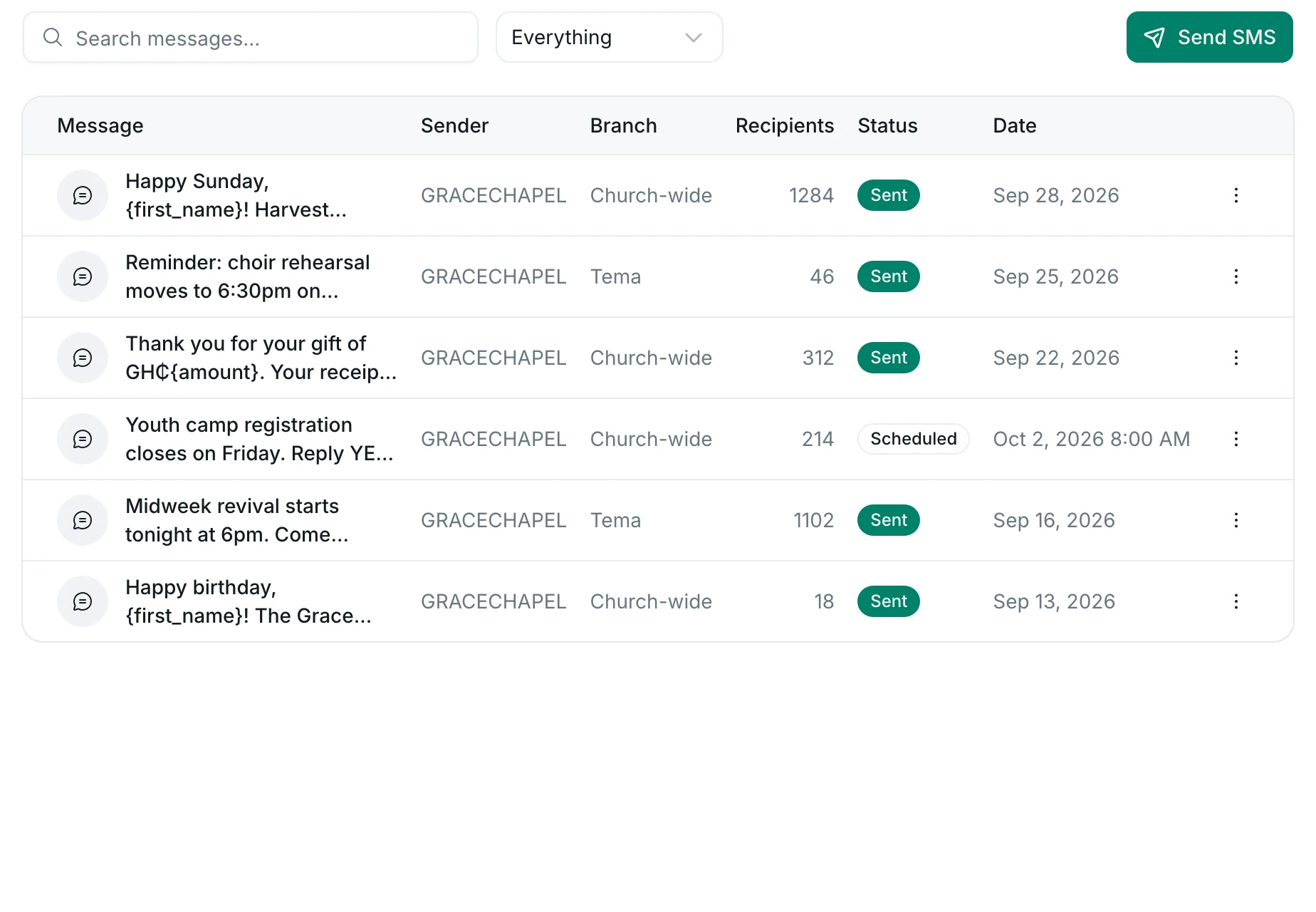1316x912 pixels.
Task: Click Sent badge in Happy Sunday row
Action: click(x=889, y=195)
